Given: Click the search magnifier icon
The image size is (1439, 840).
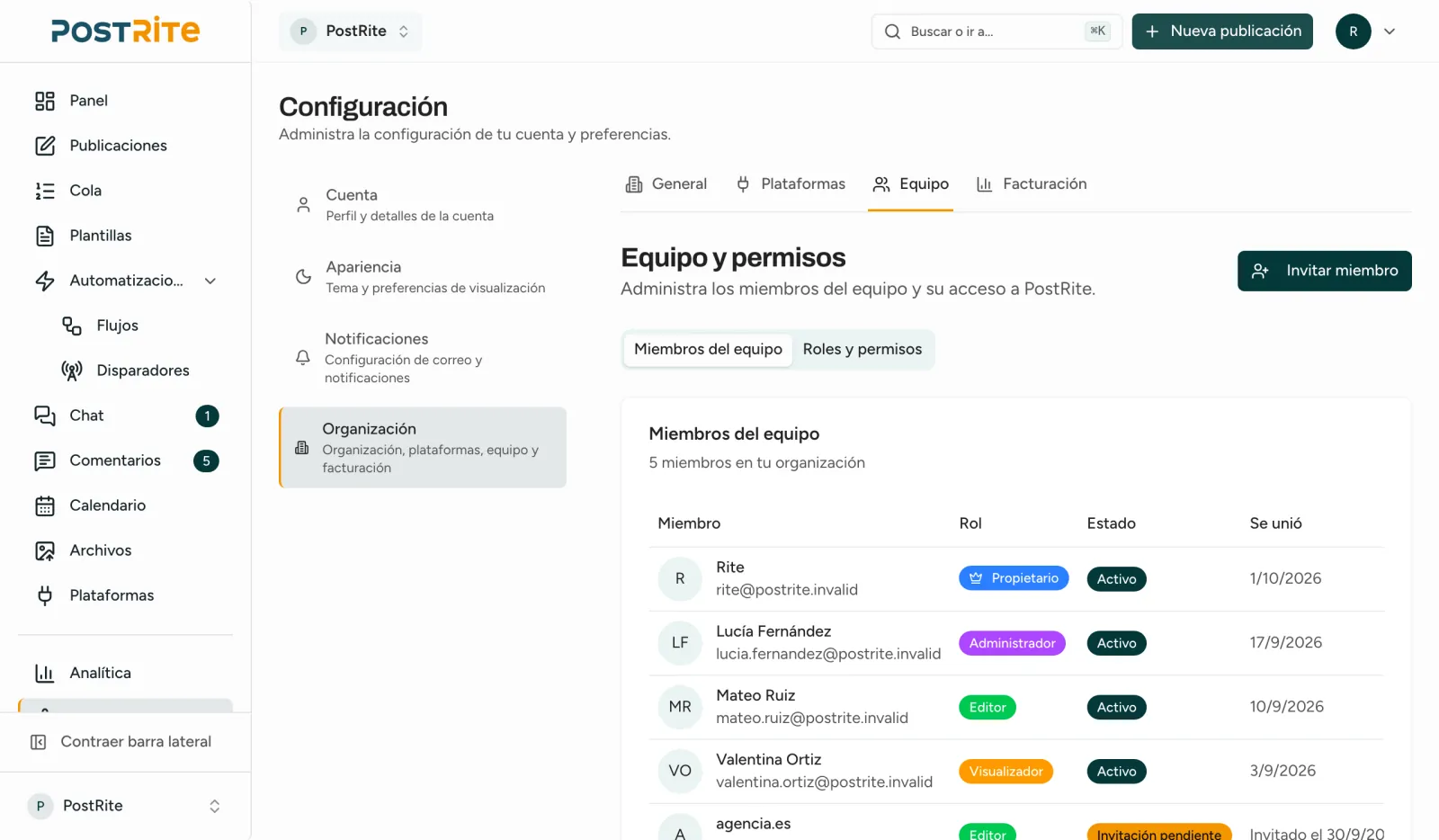Looking at the screenshot, I should click(892, 31).
